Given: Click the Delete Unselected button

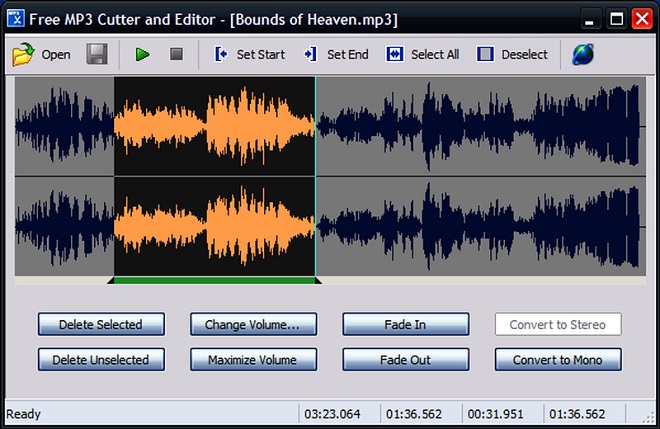Looking at the screenshot, I should [x=101, y=360].
